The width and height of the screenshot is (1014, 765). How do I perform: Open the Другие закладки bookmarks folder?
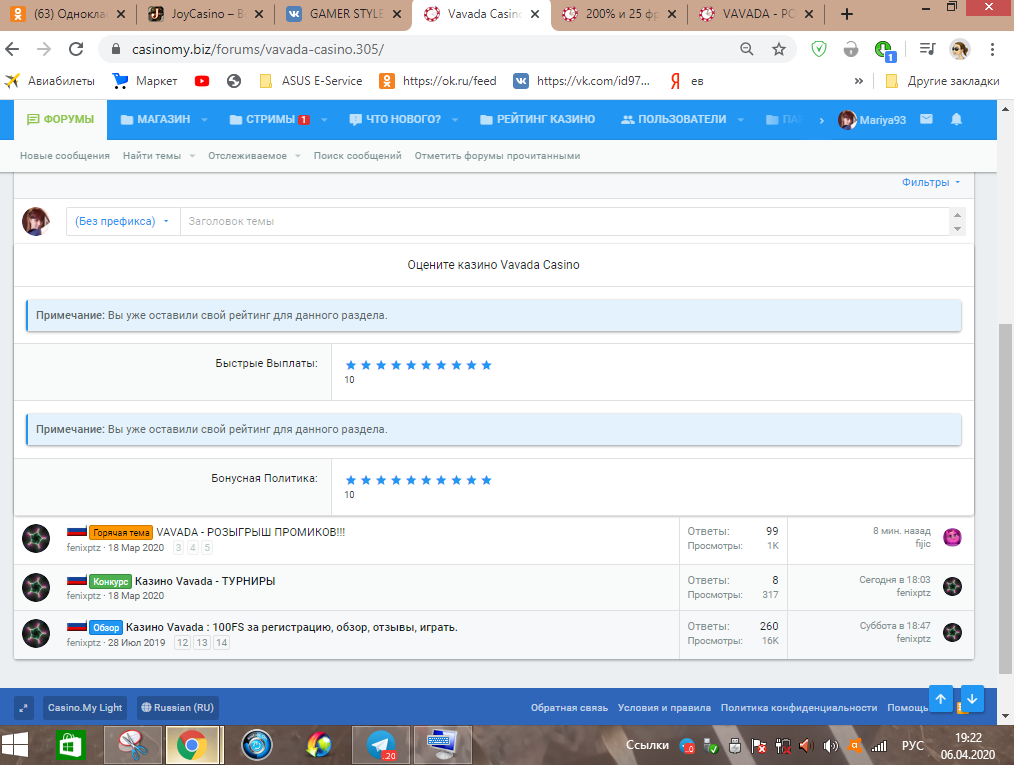pyautogui.click(x=942, y=81)
